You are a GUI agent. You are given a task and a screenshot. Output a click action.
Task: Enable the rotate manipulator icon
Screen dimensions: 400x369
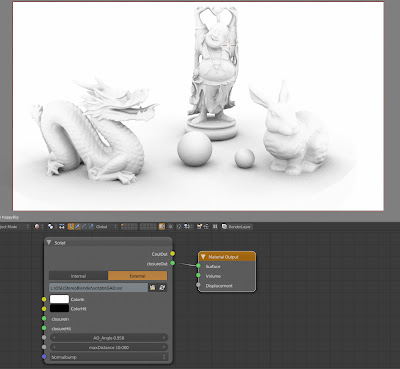pos(84,226)
